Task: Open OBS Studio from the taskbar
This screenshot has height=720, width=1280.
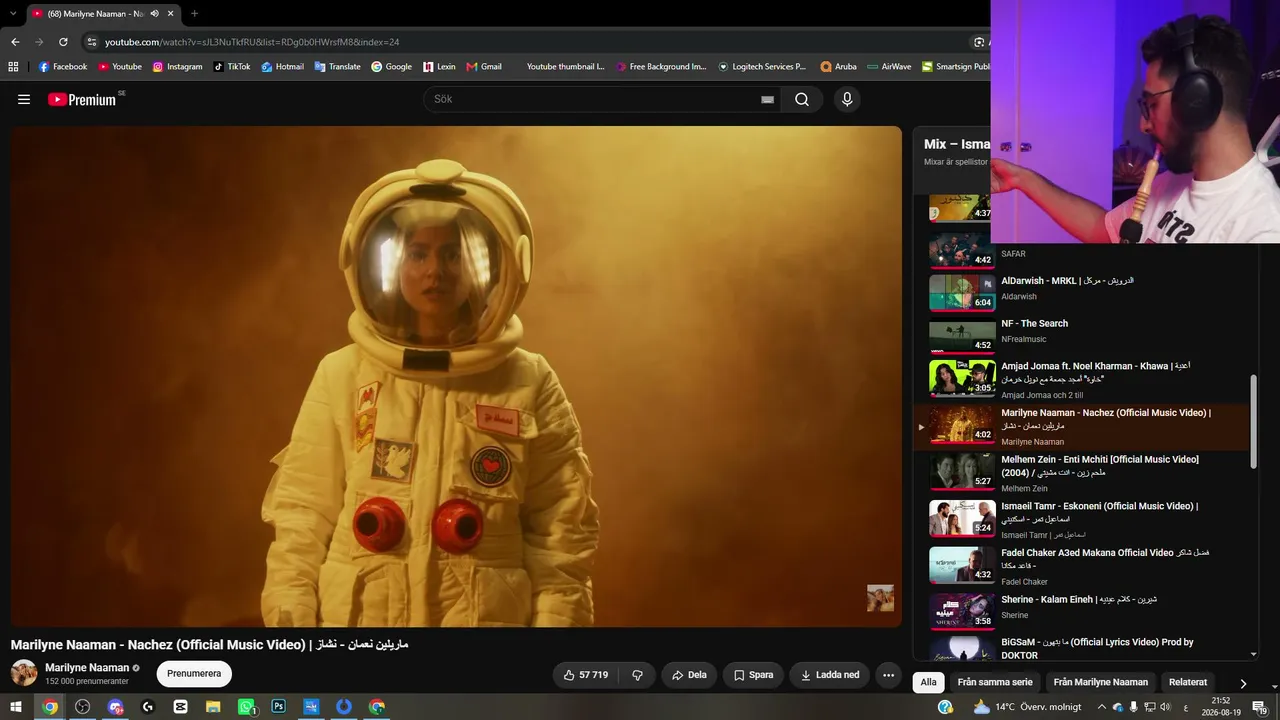Action: pyautogui.click(x=82, y=707)
